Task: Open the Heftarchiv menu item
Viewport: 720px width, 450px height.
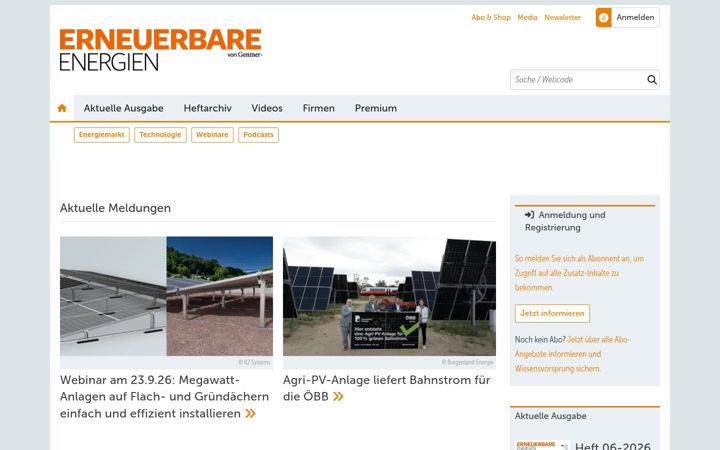Action: click(x=208, y=108)
